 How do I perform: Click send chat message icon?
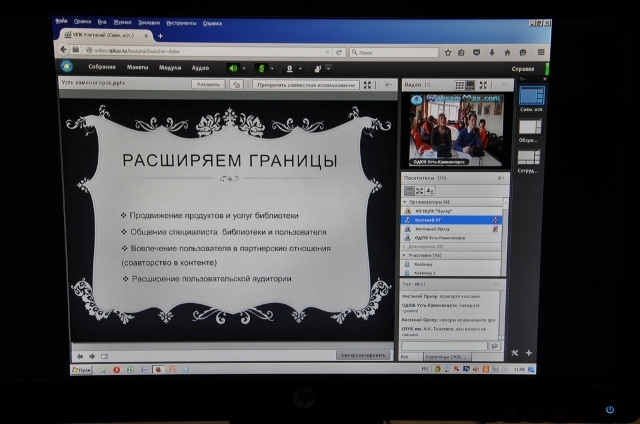[494, 345]
